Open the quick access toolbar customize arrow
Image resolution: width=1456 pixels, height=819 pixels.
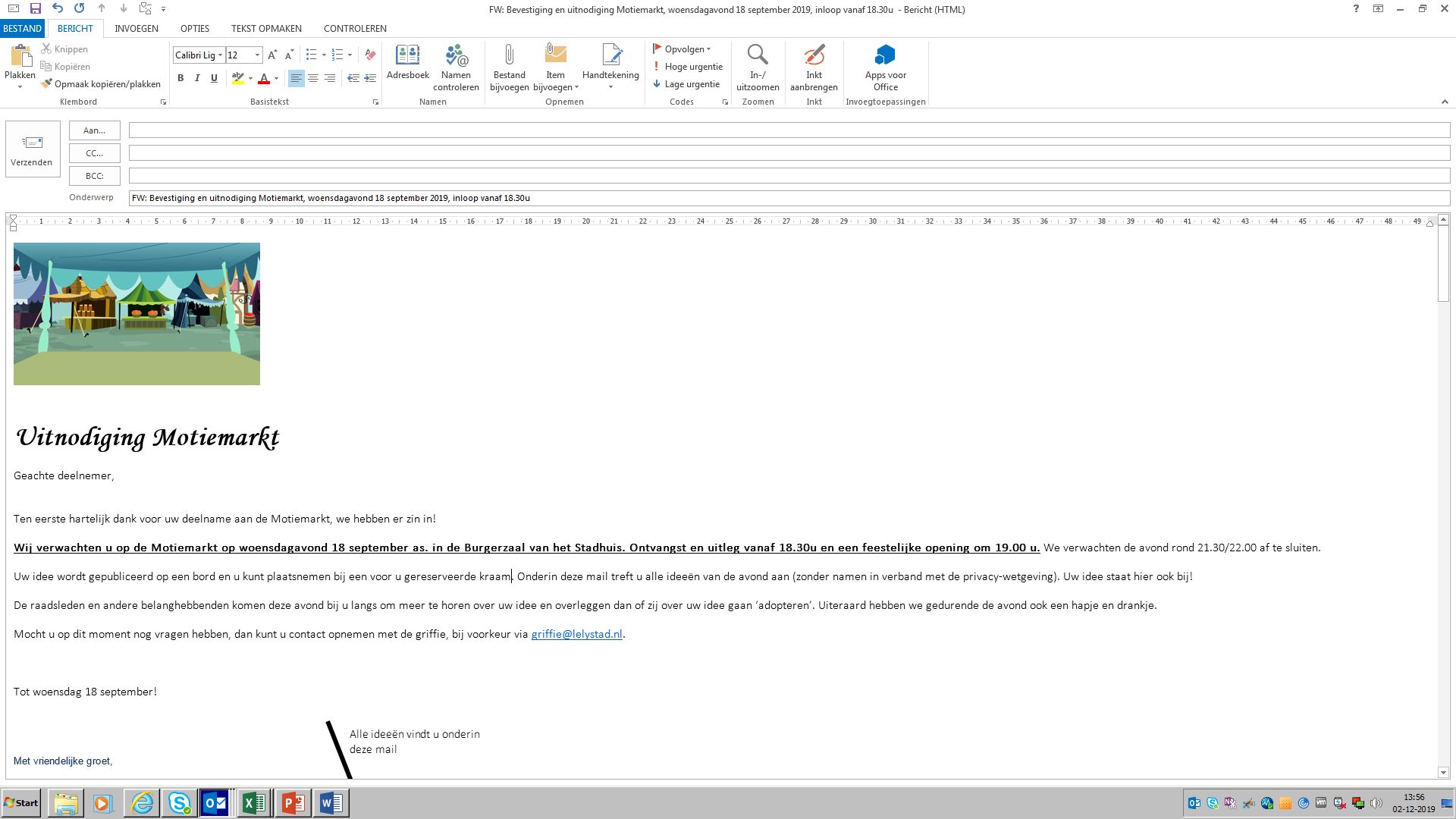click(x=164, y=9)
